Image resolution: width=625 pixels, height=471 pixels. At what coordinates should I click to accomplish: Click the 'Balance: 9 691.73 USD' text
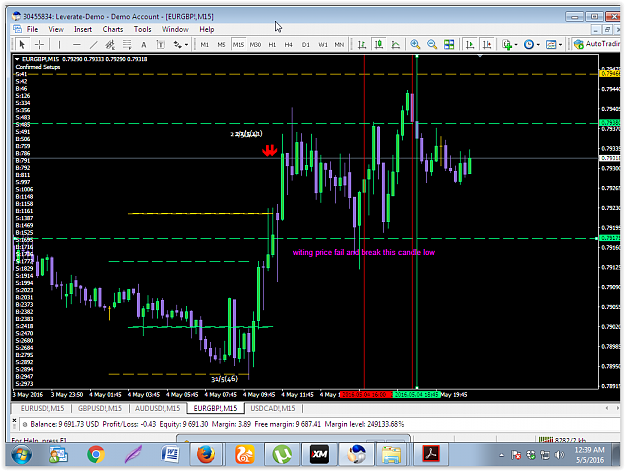[x=65, y=424]
